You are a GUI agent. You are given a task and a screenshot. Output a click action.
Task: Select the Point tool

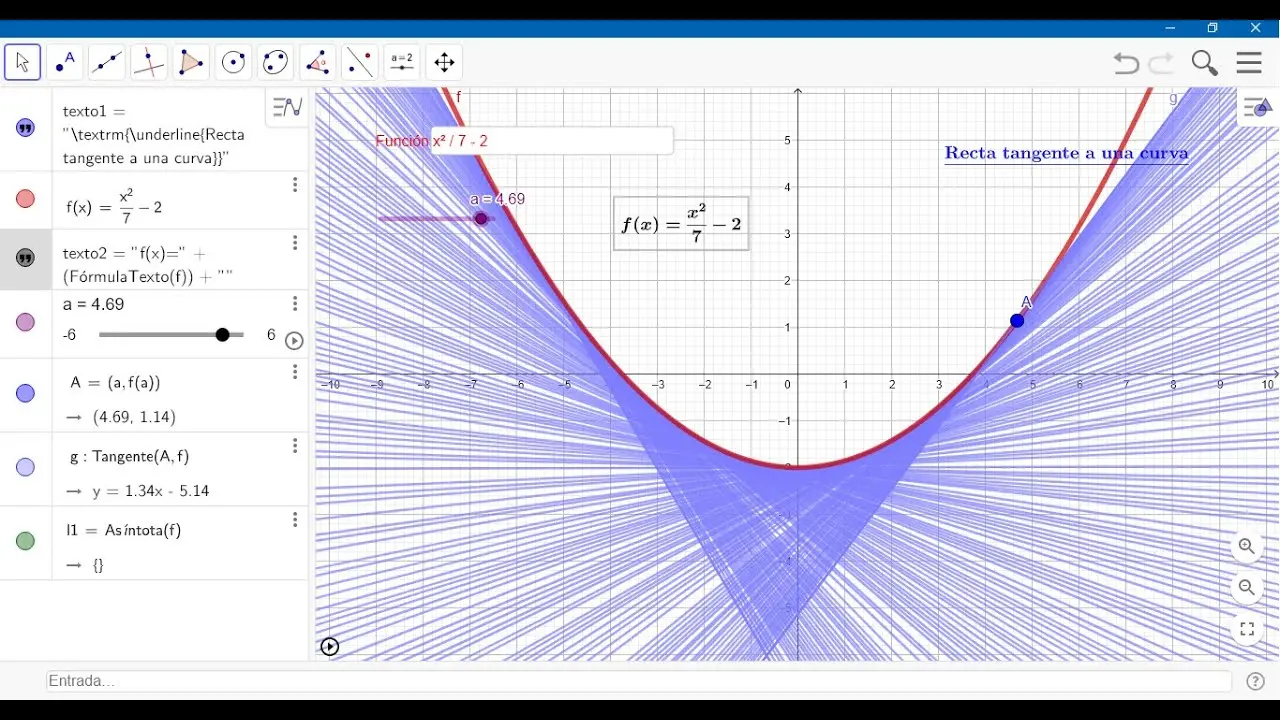65,62
